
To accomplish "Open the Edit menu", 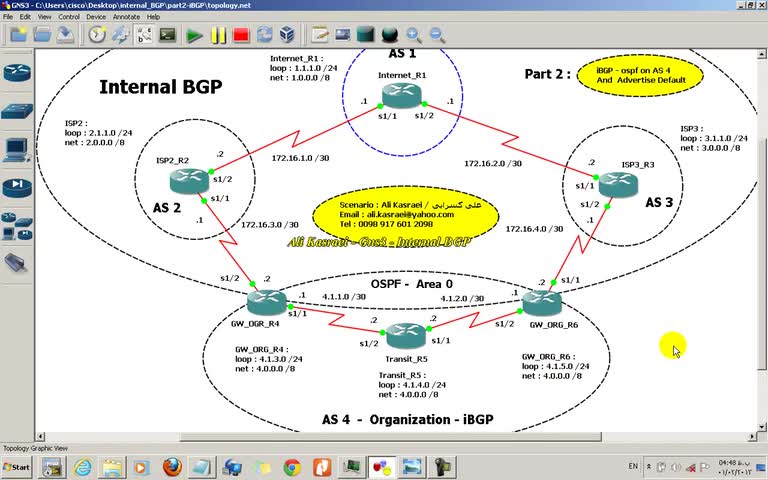I will point(25,17).
